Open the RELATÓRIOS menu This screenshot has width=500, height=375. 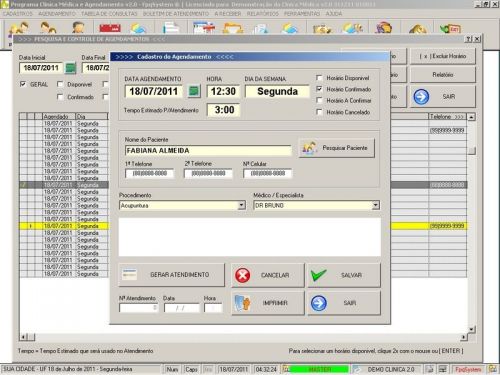click(x=263, y=14)
